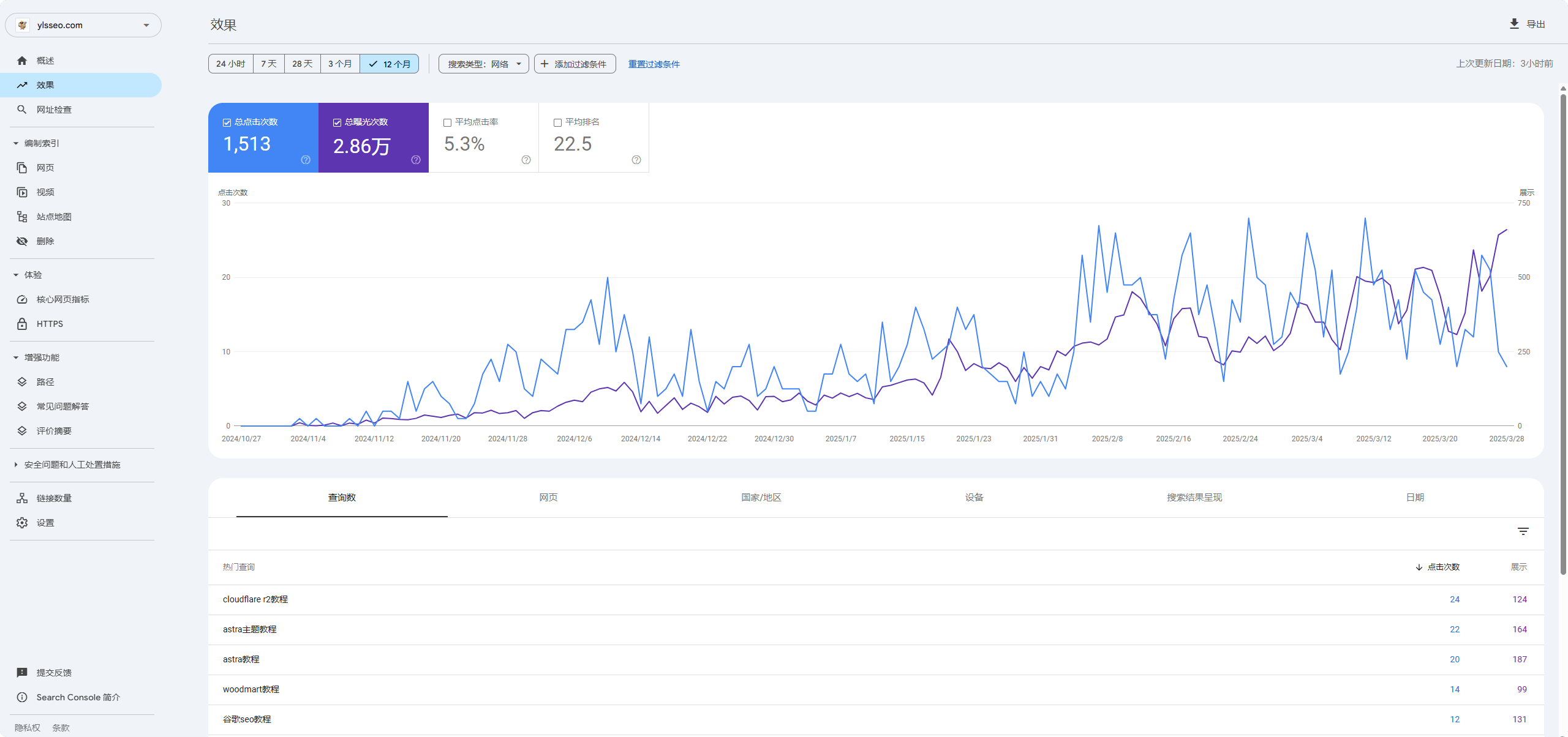This screenshot has width=1568, height=737.
Task: Open the 搜索类型: 网络 dropdown
Action: click(484, 64)
